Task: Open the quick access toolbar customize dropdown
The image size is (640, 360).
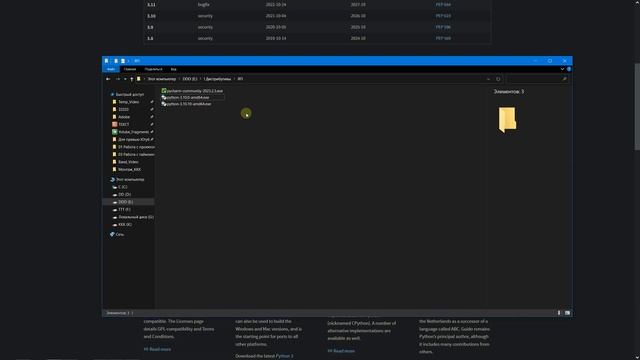Action: 128,61
